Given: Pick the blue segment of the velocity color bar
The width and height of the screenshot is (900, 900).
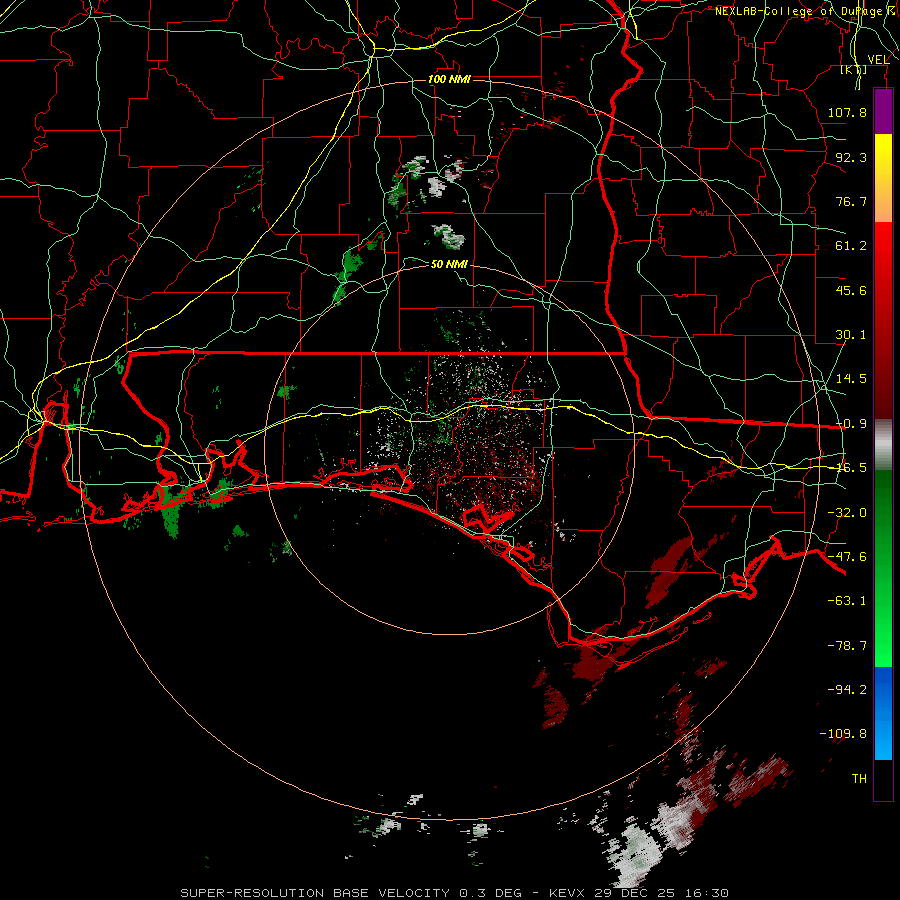Looking at the screenshot, I should point(883,713).
